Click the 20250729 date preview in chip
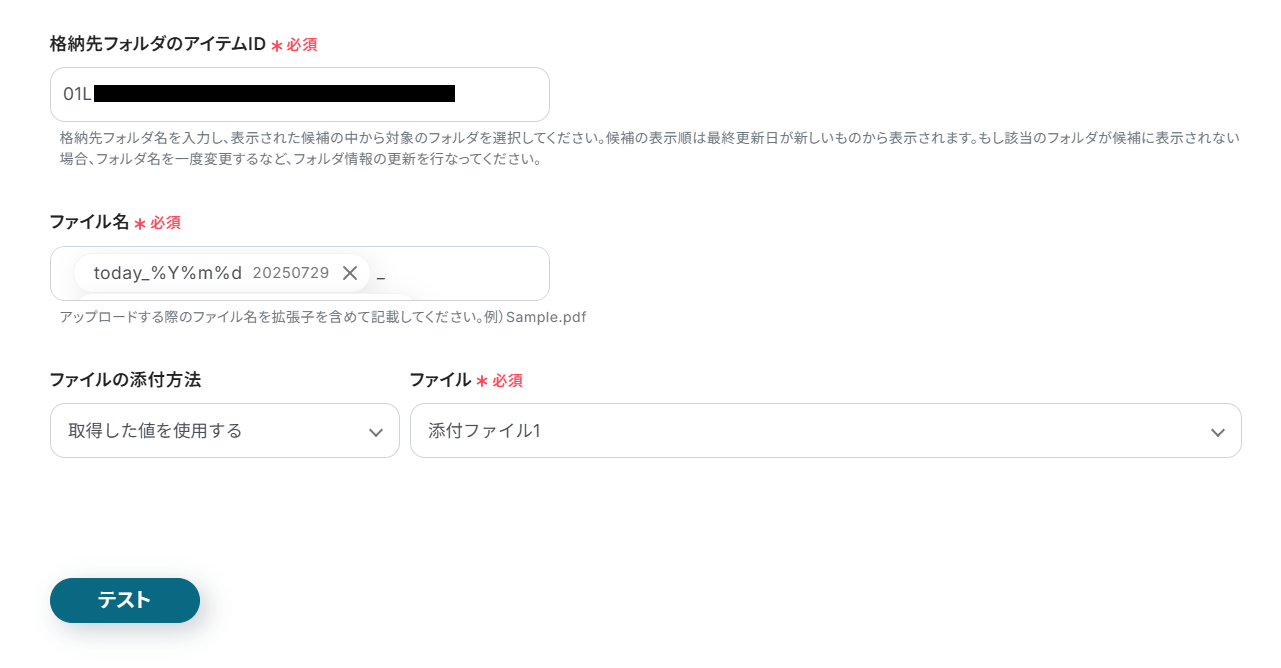The width and height of the screenshot is (1281, 668). click(x=291, y=273)
